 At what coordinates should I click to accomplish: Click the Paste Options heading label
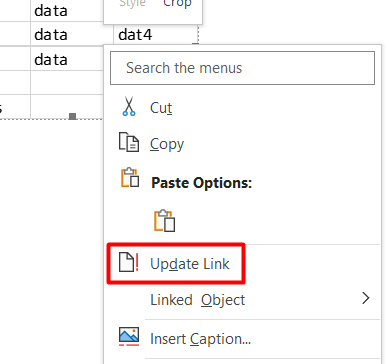[x=201, y=183]
